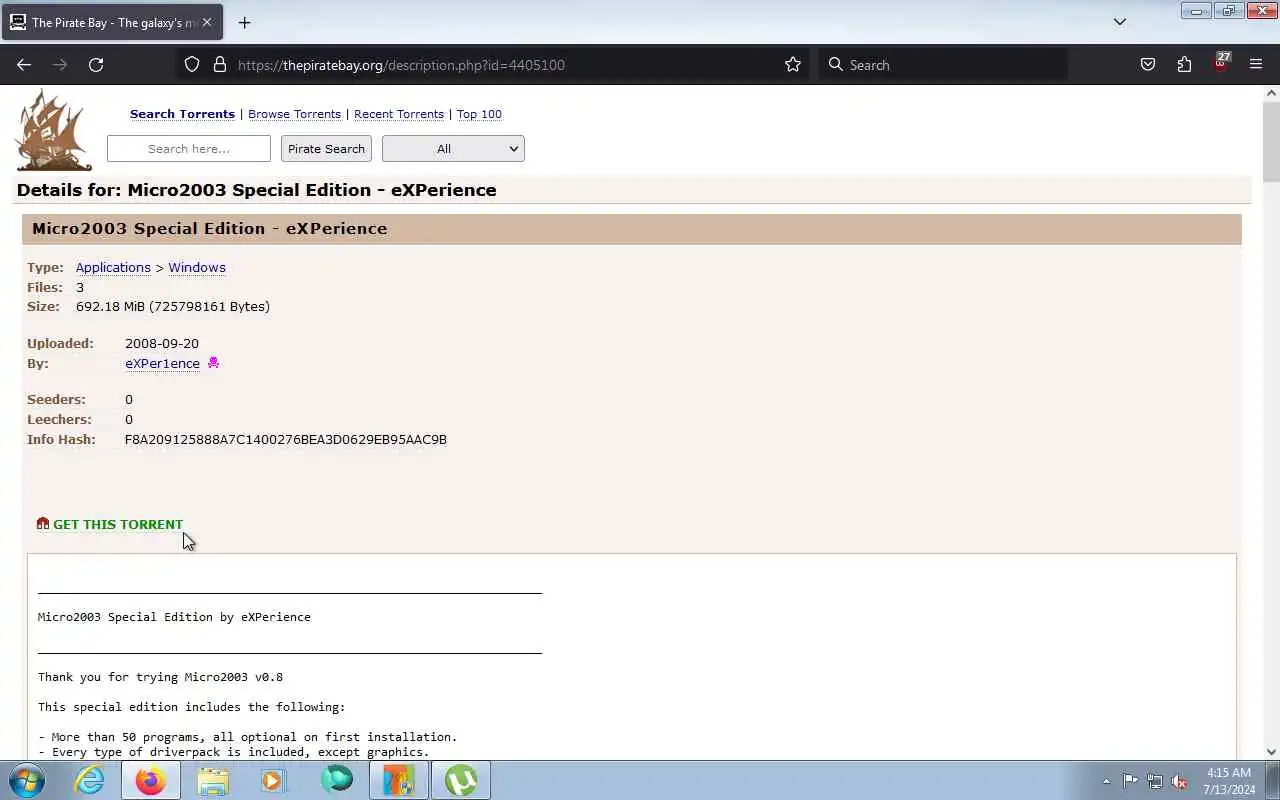
Task: Open uTorrent from the taskbar
Action: [x=460, y=780]
